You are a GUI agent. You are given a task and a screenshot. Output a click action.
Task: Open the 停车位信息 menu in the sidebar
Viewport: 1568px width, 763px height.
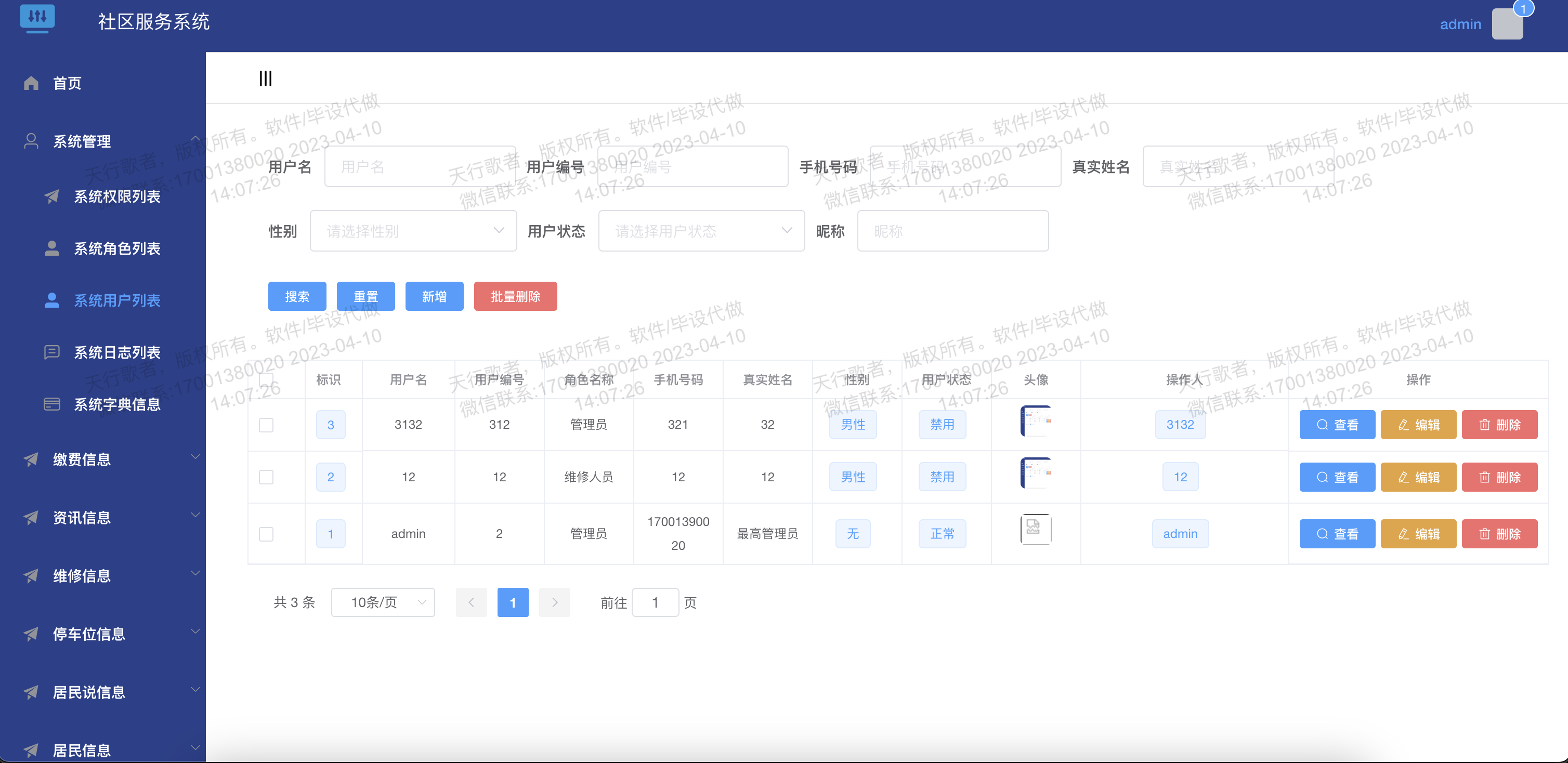click(89, 634)
